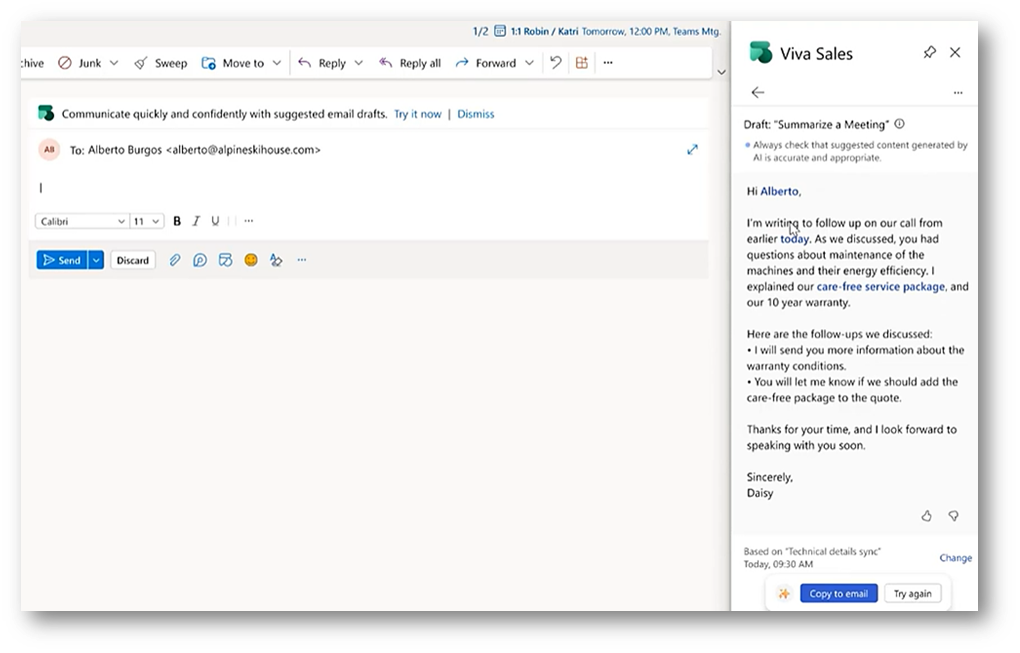This screenshot has height=653, width=1020.
Task: Open the Sweep tool
Action: click(160, 62)
